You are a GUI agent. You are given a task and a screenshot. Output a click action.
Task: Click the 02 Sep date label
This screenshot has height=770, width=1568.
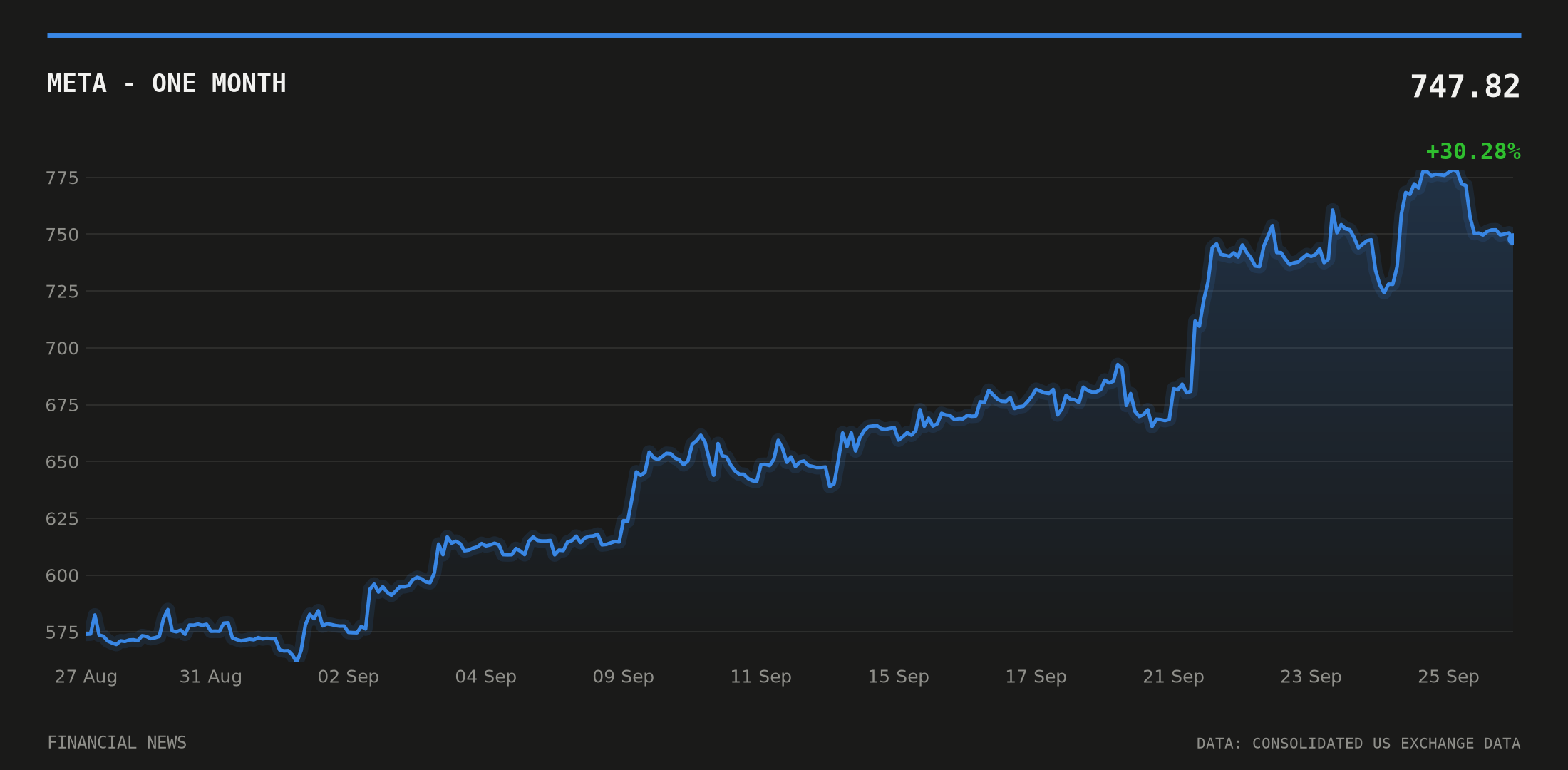349,677
